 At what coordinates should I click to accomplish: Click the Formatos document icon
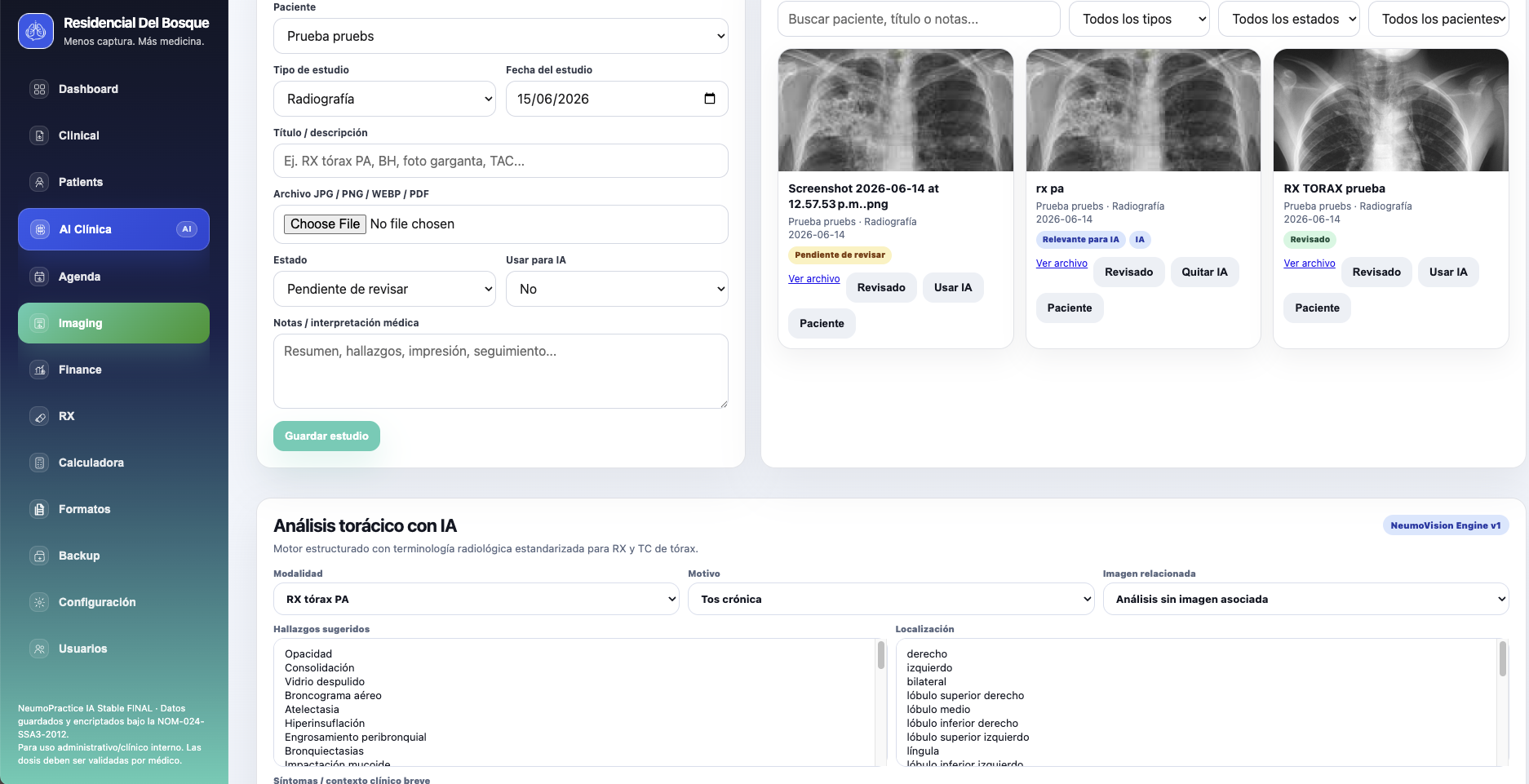click(x=39, y=509)
